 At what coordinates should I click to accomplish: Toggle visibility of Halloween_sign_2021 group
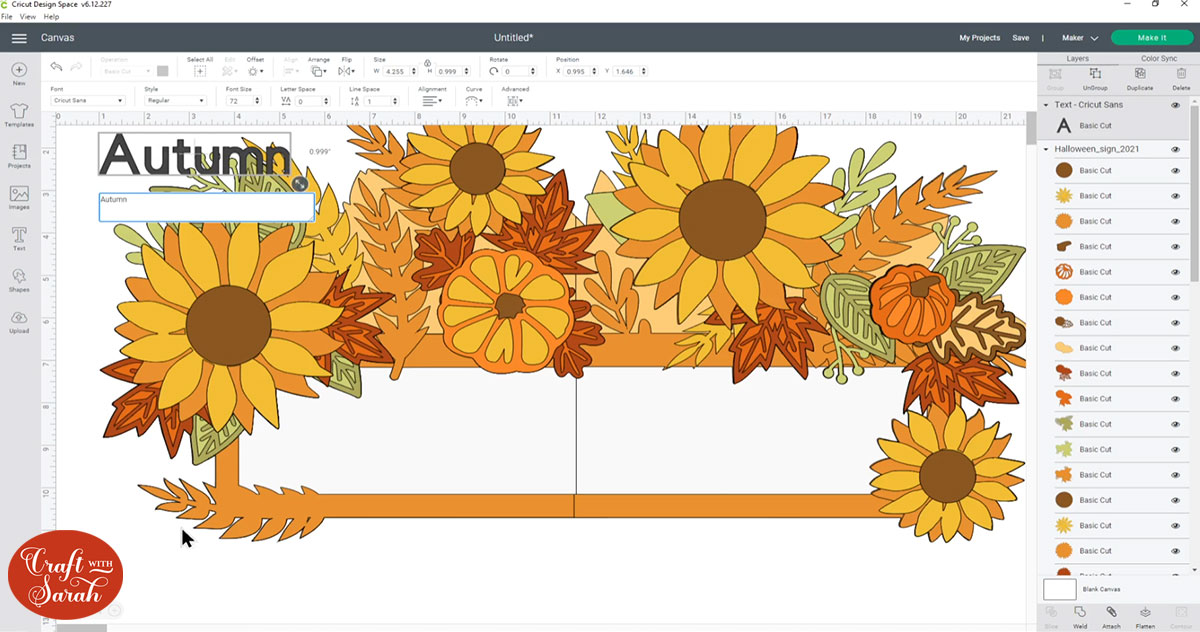[x=1175, y=149]
